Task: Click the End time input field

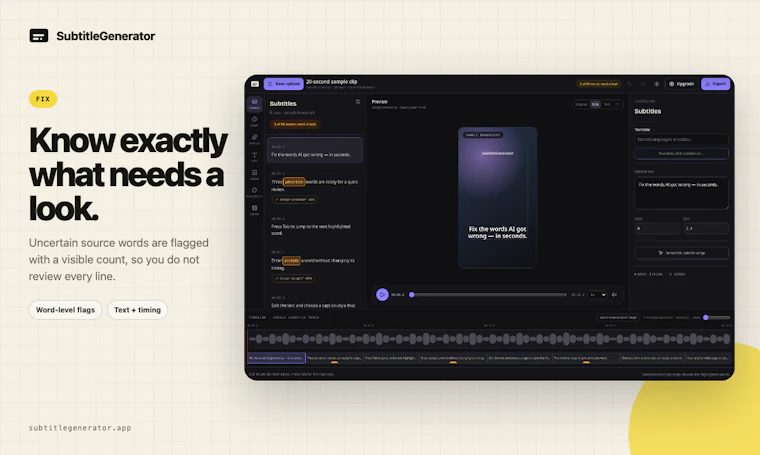Action: (x=706, y=228)
